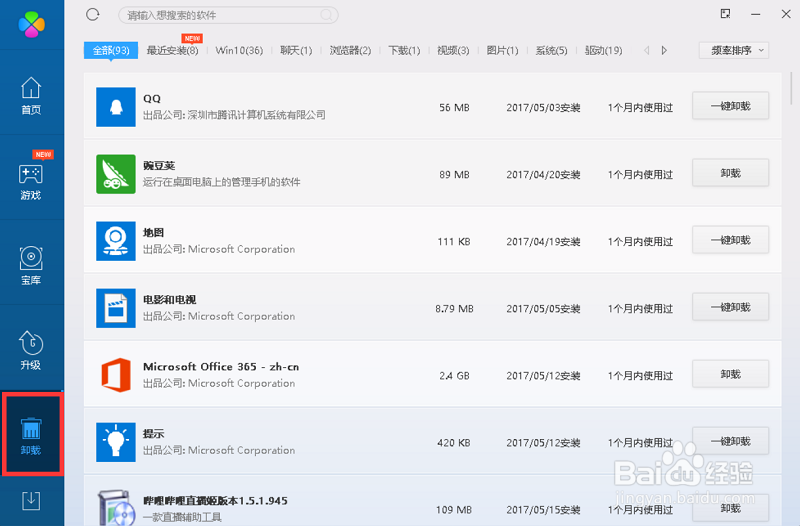Click the 地图 maps app icon
Viewport: 800px width, 526px height.
[x=116, y=241]
